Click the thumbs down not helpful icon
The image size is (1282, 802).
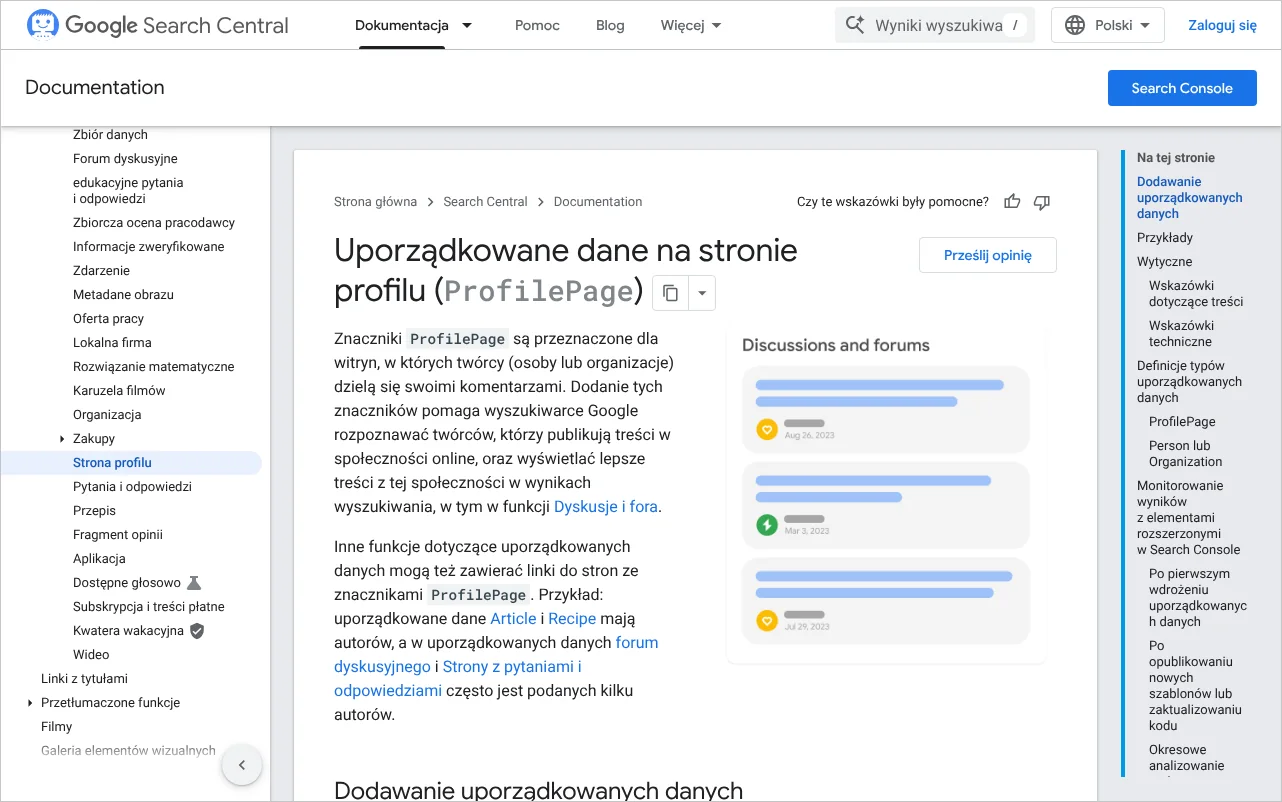[x=1042, y=202]
